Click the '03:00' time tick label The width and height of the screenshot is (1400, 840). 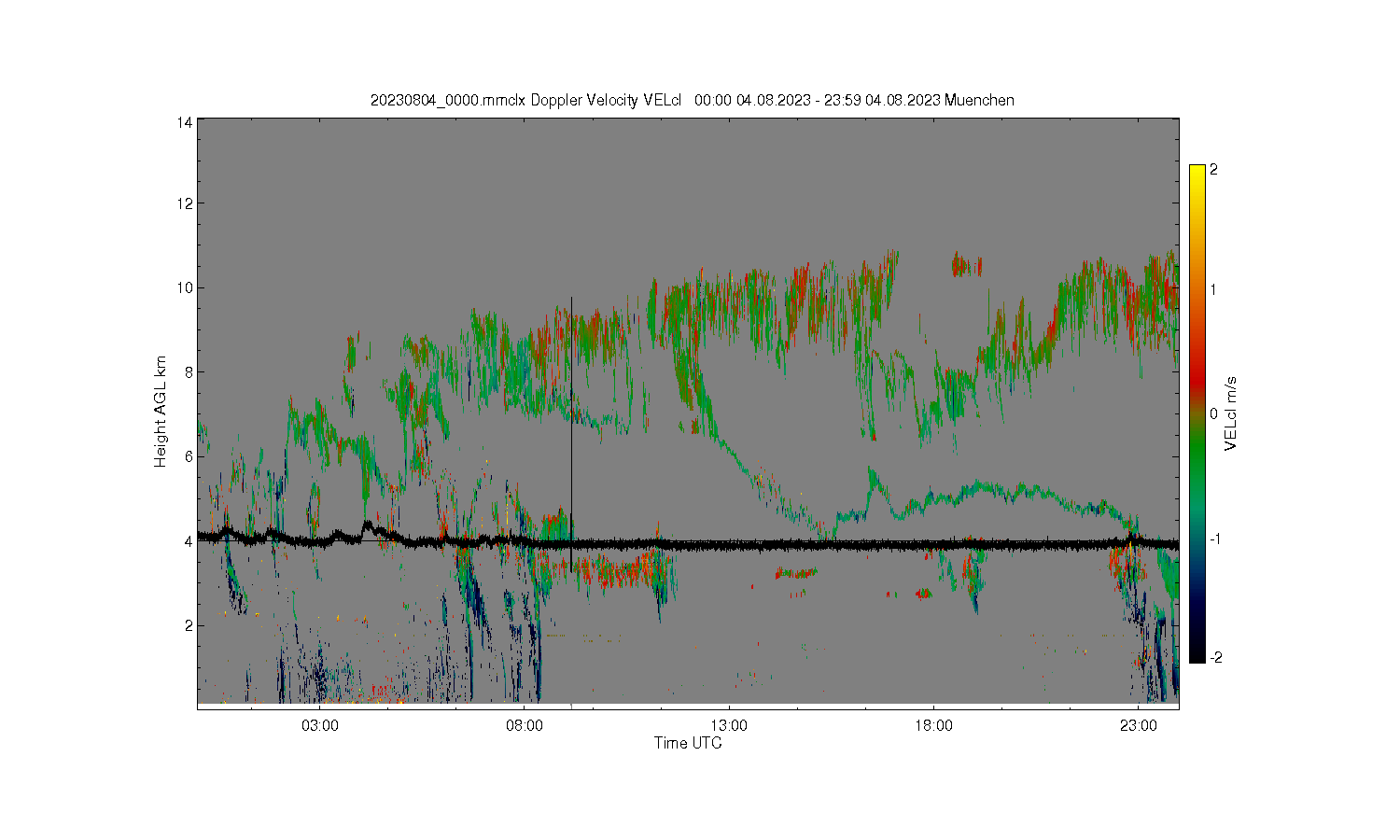tap(320, 725)
